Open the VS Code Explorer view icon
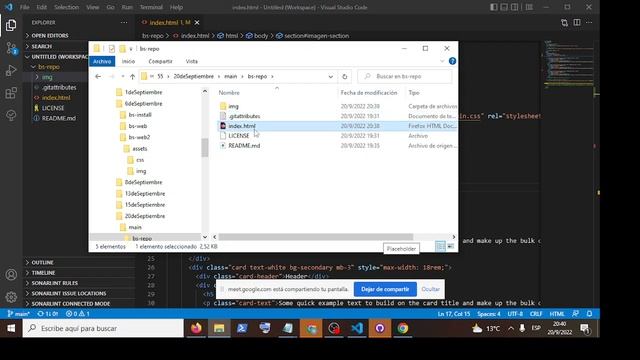The width and height of the screenshot is (640, 360). tap(11, 25)
